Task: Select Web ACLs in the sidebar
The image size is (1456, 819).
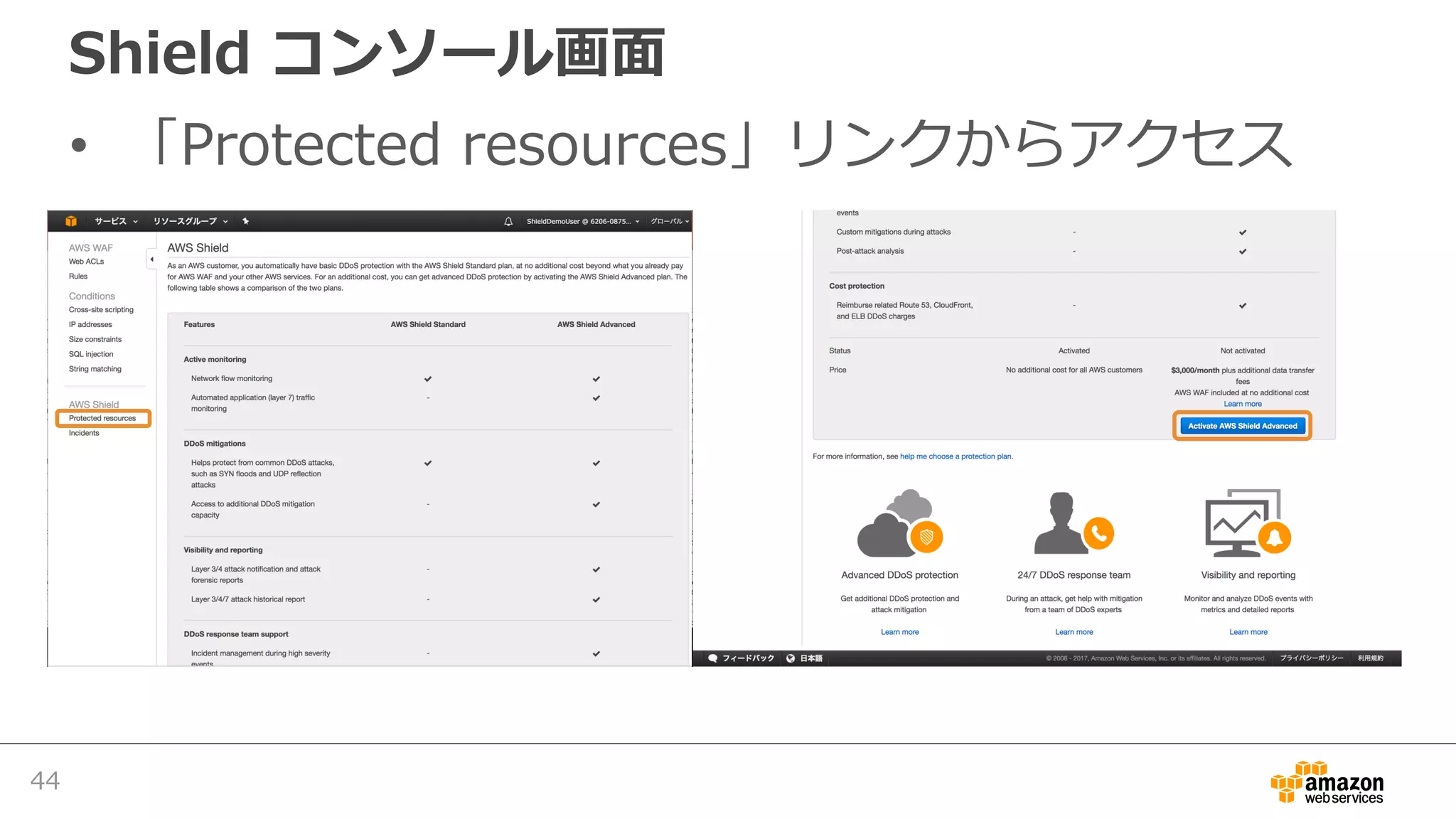Action: click(86, 262)
